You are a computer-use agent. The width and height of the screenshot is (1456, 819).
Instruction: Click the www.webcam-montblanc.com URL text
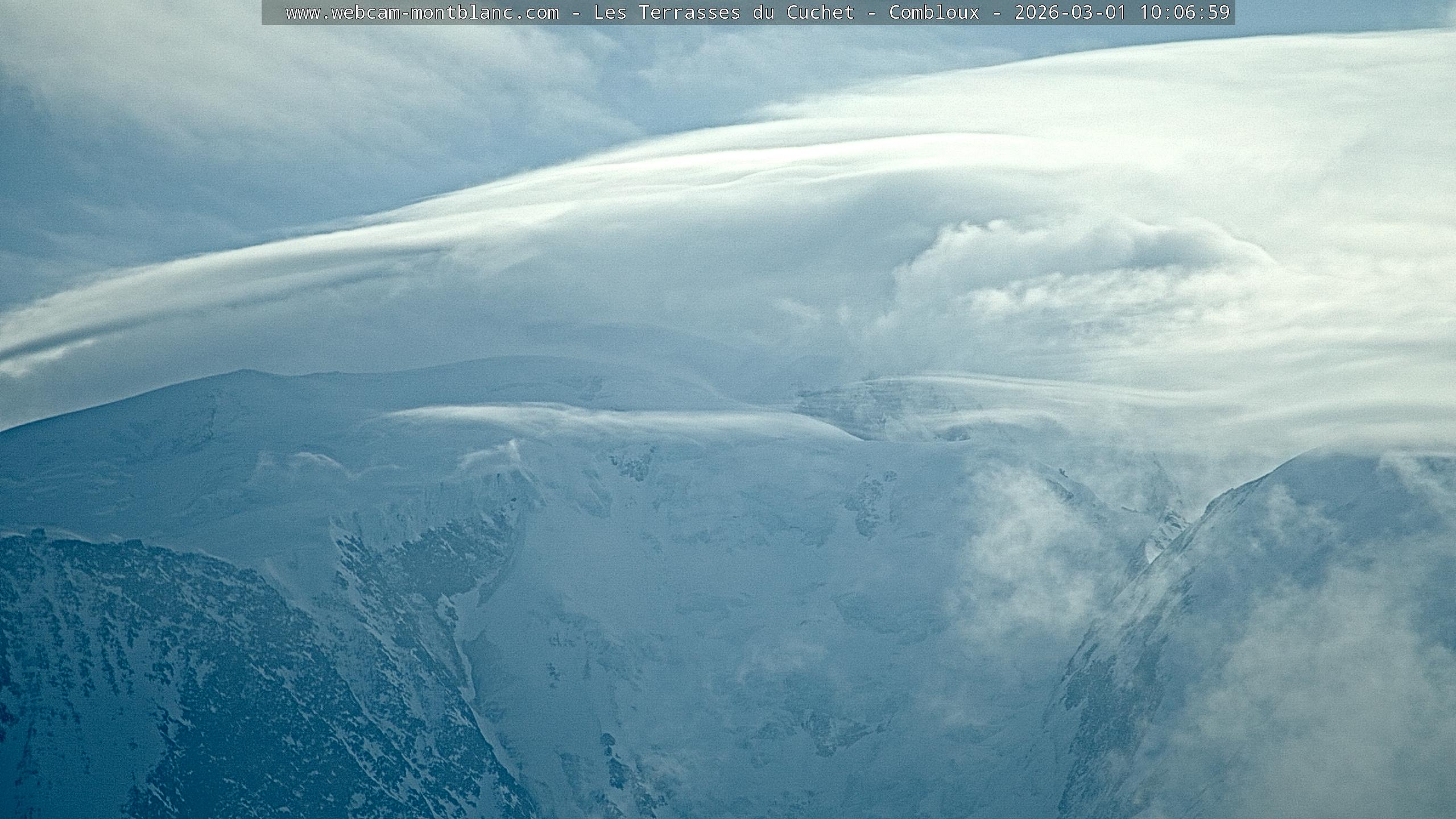(x=422, y=13)
